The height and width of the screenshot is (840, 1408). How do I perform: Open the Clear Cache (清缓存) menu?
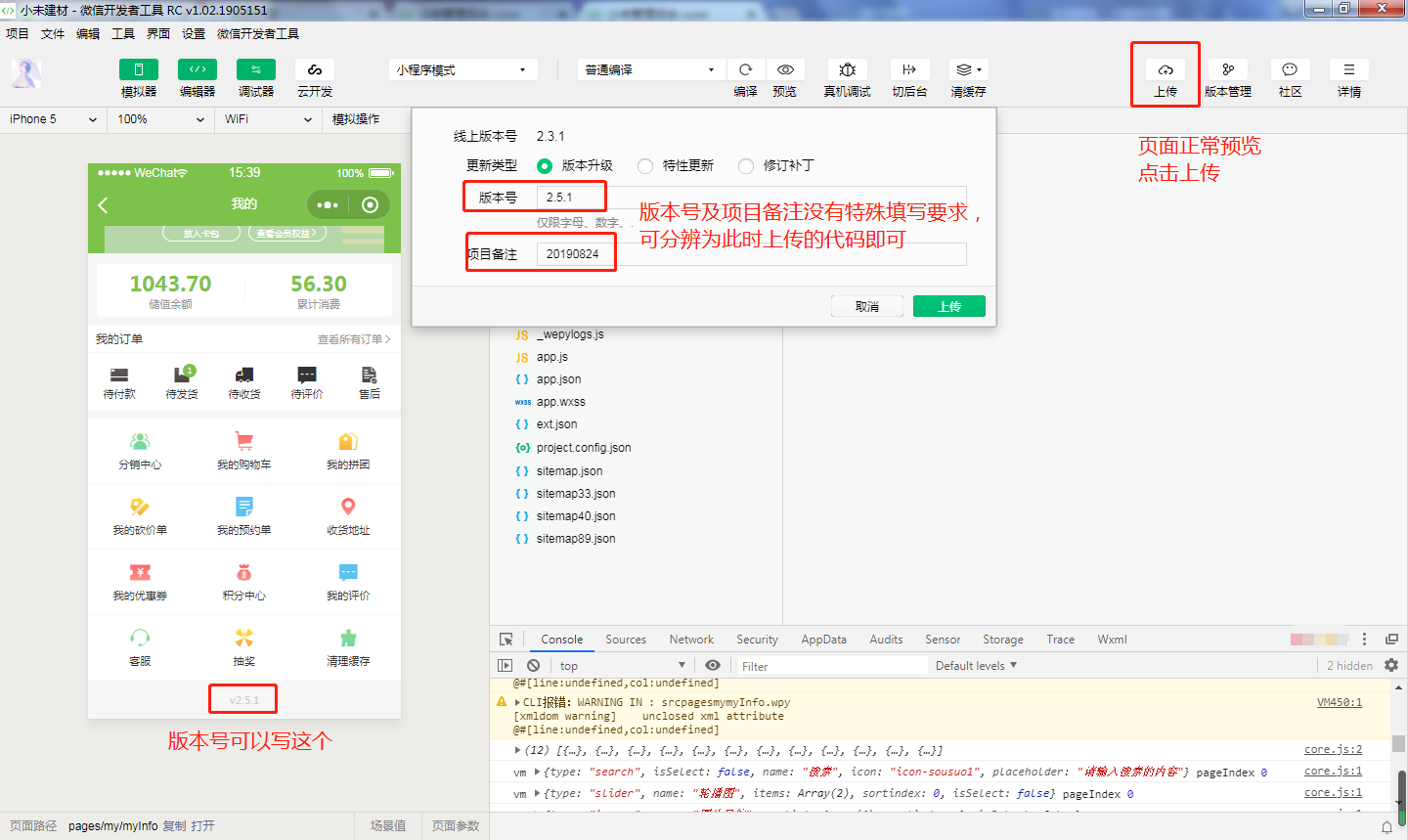(968, 69)
